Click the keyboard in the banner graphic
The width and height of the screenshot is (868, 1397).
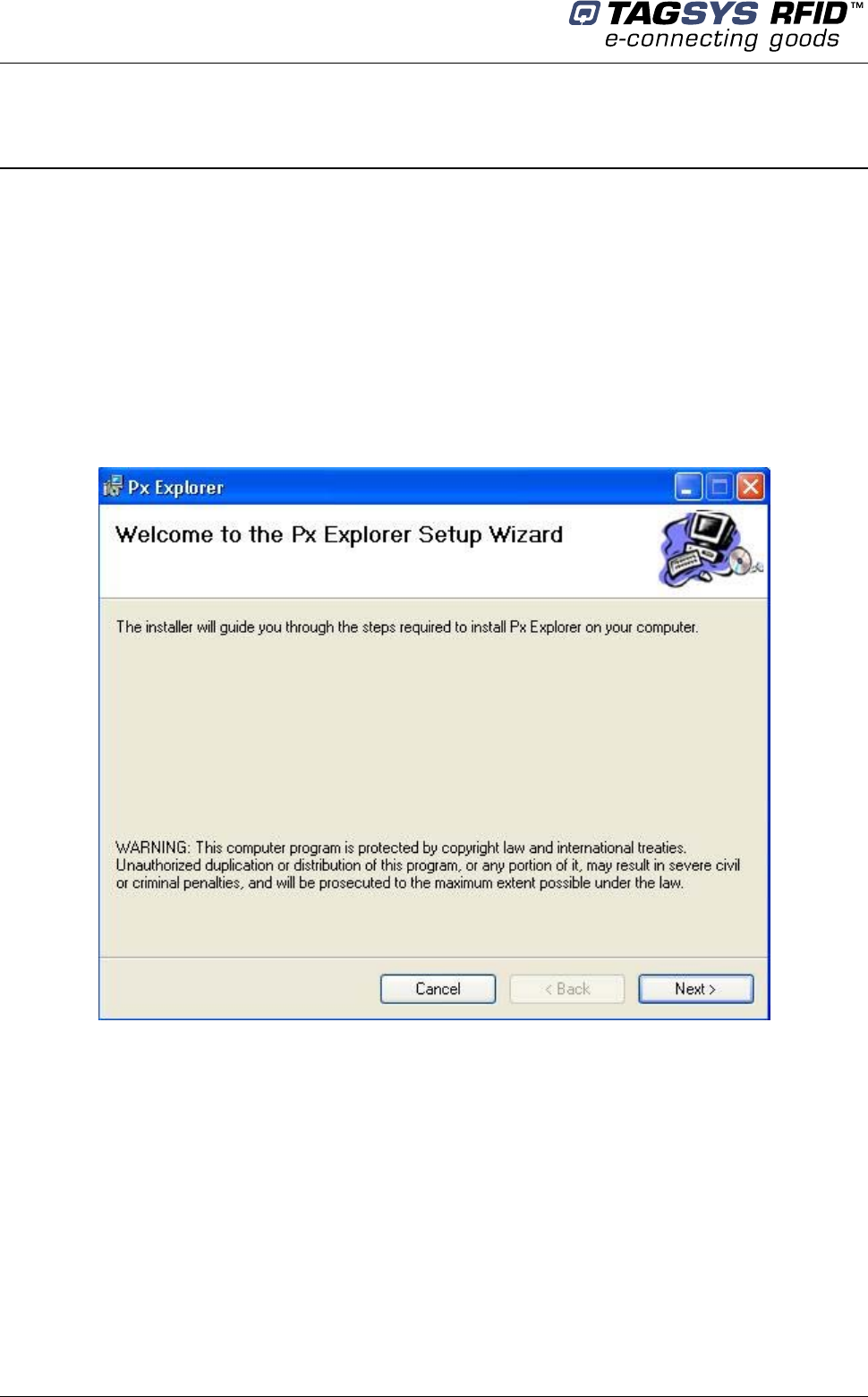pyautogui.click(x=685, y=565)
